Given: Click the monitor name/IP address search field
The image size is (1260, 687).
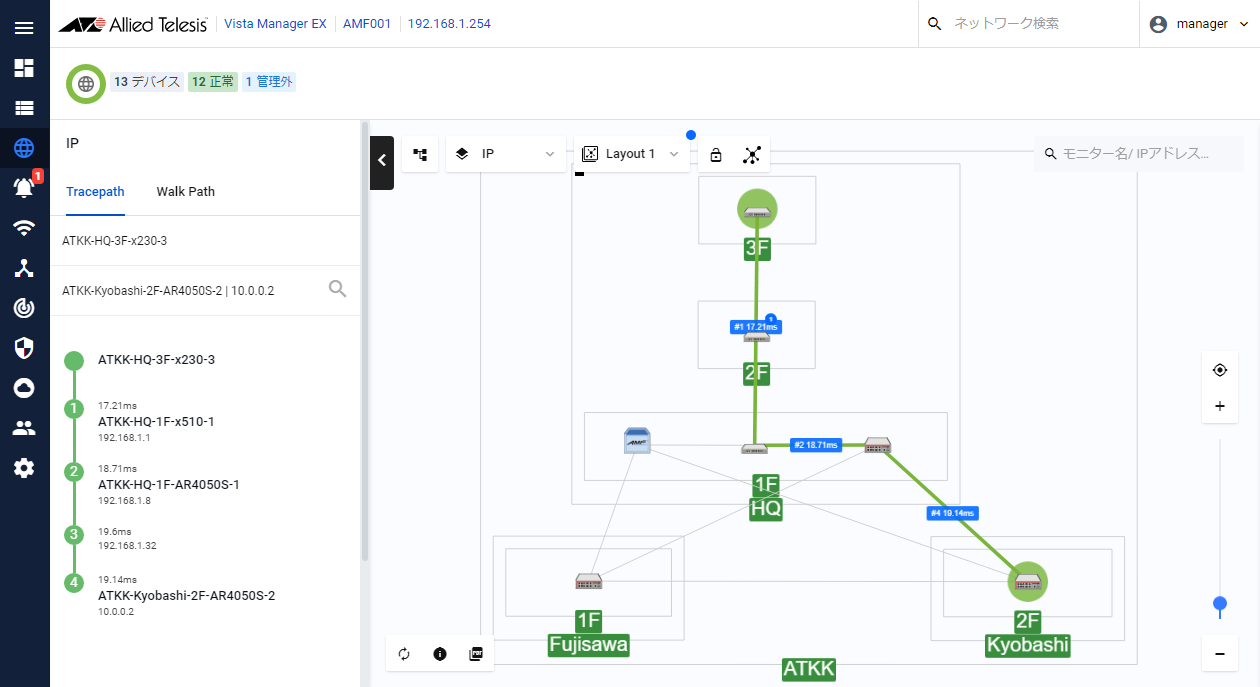Looking at the screenshot, I should (1138, 154).
